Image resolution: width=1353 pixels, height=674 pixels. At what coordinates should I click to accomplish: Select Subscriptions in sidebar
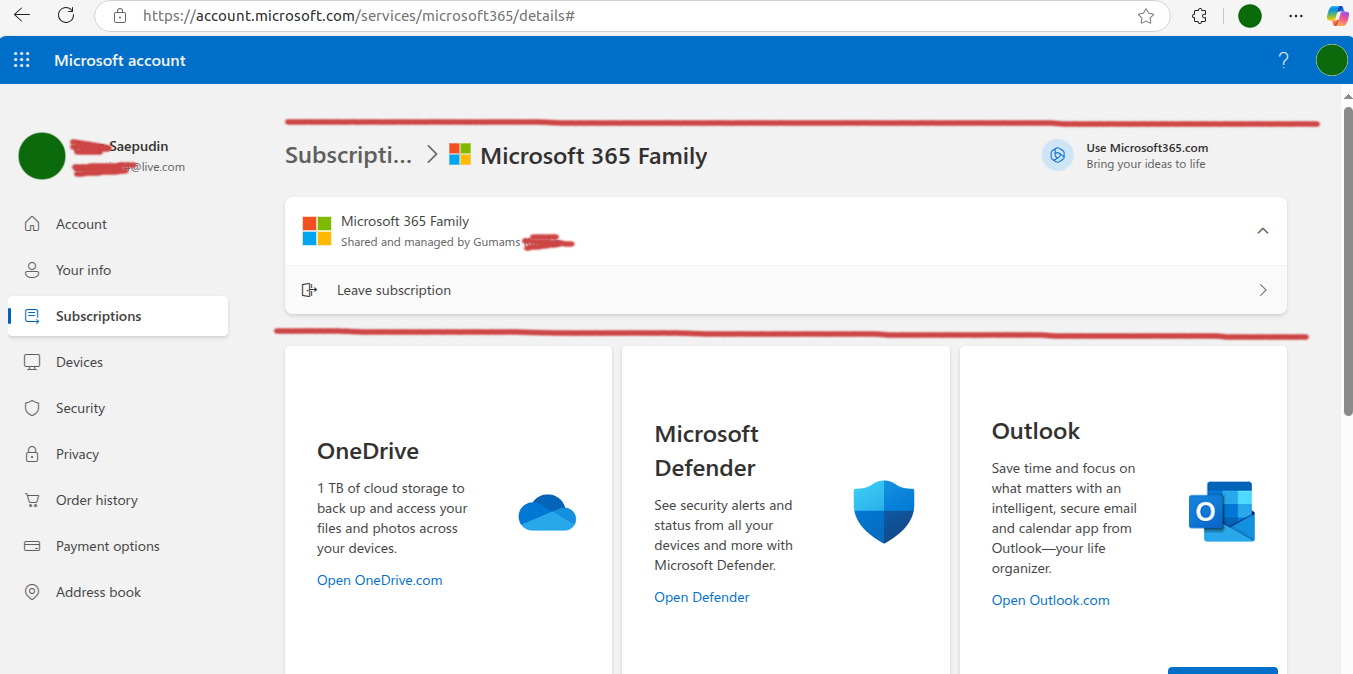click(x=118, y=316)
